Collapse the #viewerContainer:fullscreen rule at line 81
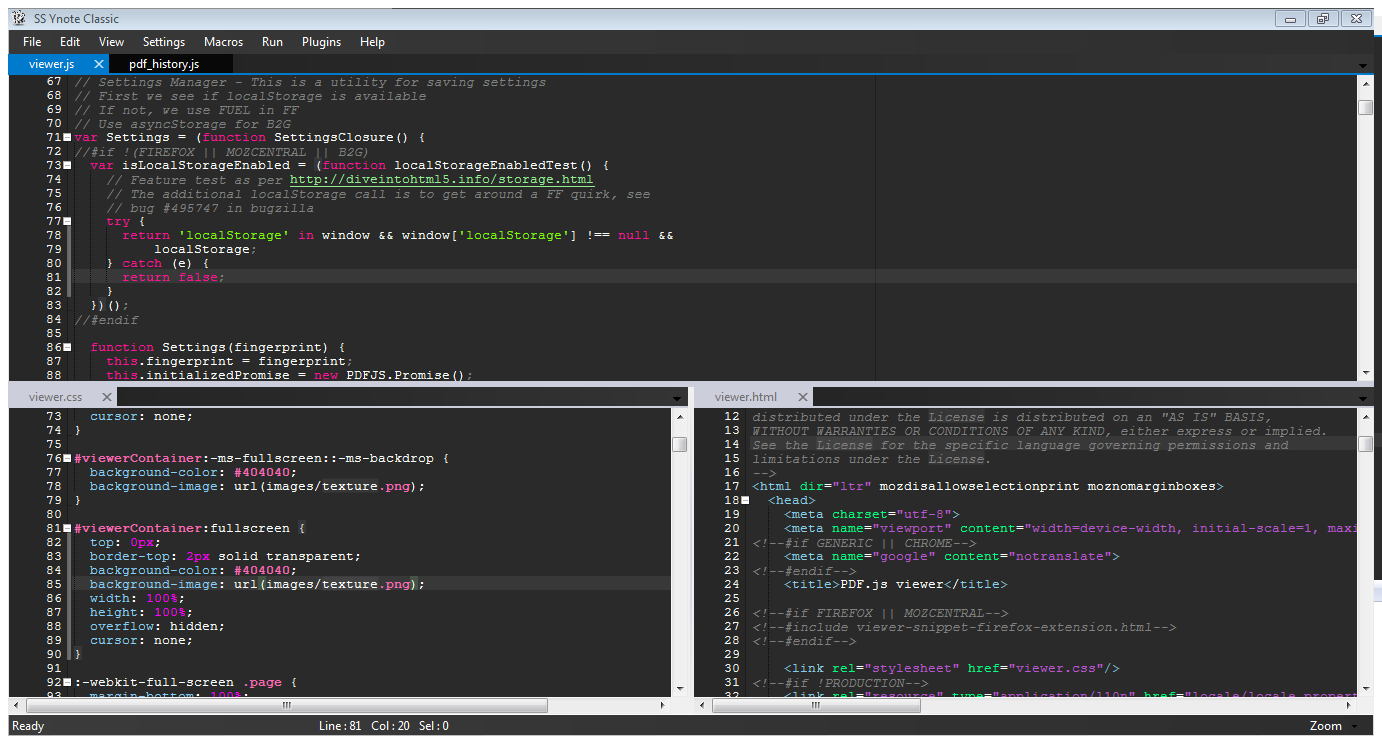 click(65, 527)
